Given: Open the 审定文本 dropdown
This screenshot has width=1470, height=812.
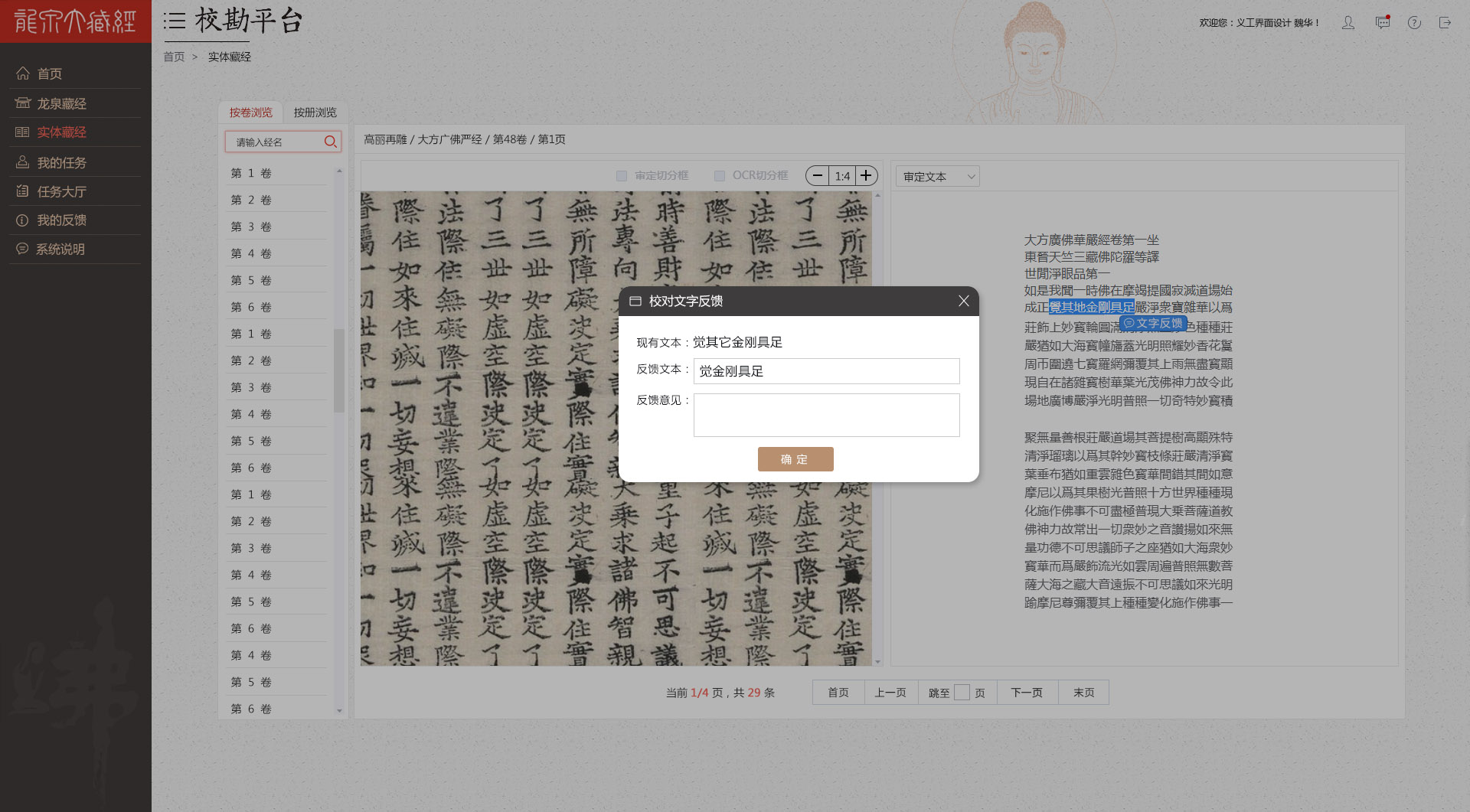Looking at the screenshot, I should (x=936, y=176).
